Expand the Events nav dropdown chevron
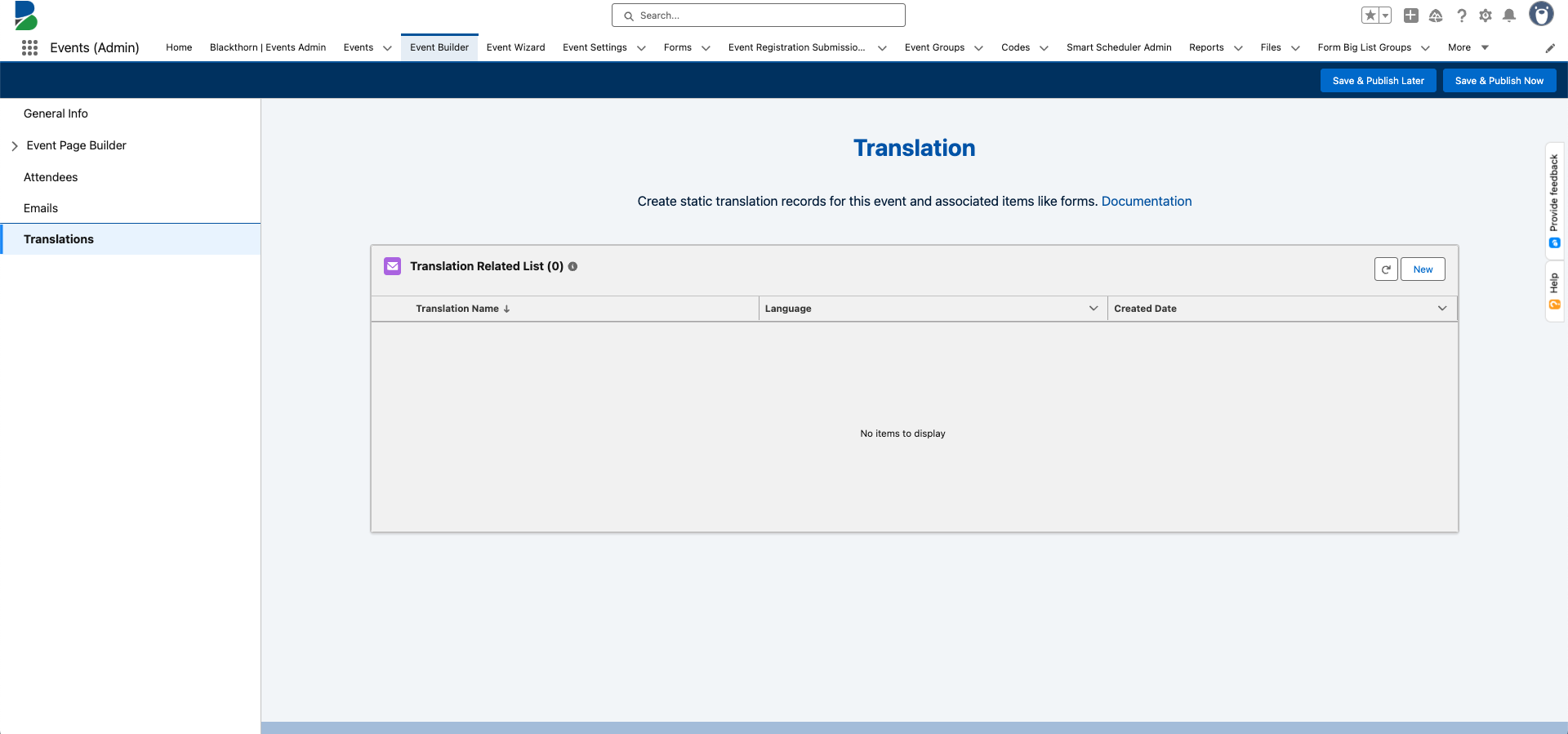 coord(387,48)
